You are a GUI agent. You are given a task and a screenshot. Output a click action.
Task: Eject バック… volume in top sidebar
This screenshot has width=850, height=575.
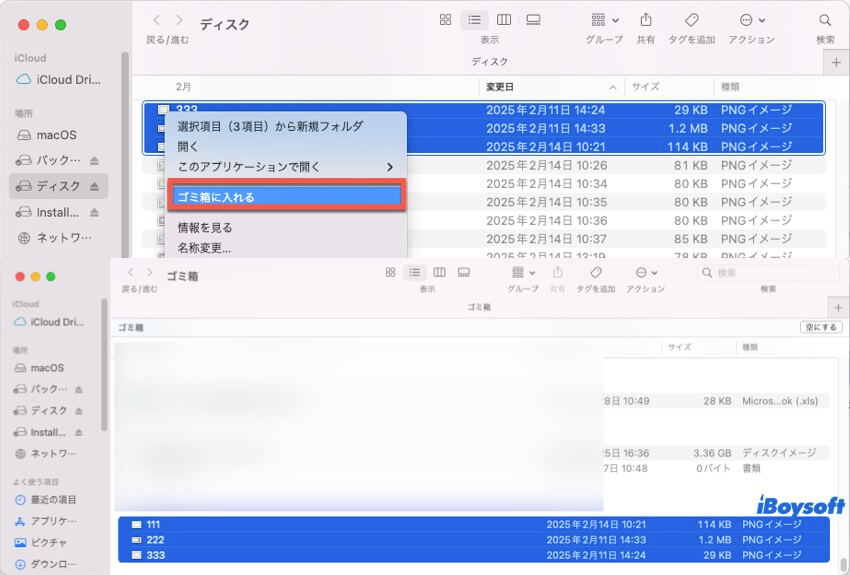click(x=94, y=160)
